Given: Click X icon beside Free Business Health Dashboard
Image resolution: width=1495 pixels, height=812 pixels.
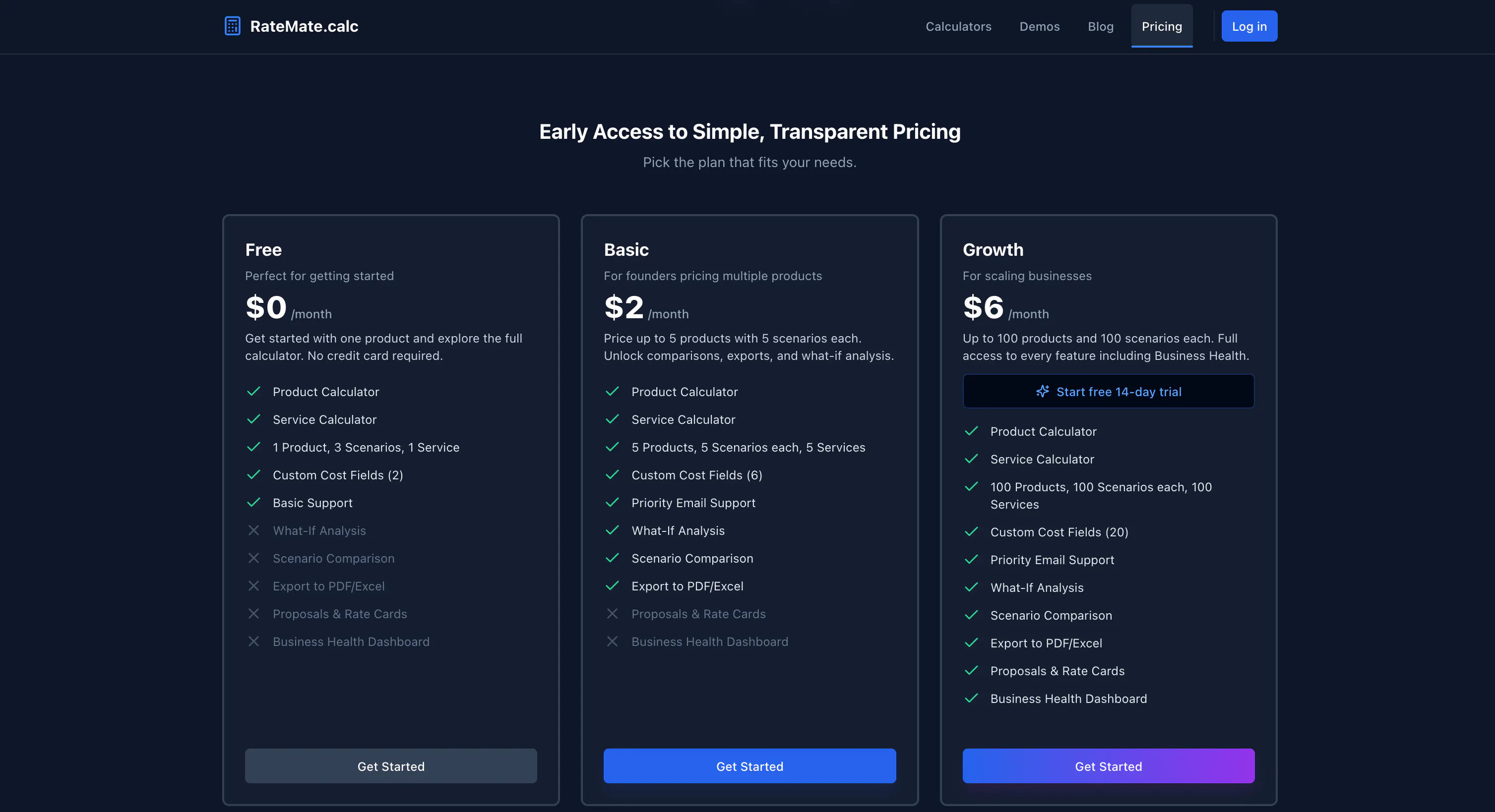Looking at the screenshot, I should pyautogui.click(x=253, y=641).
